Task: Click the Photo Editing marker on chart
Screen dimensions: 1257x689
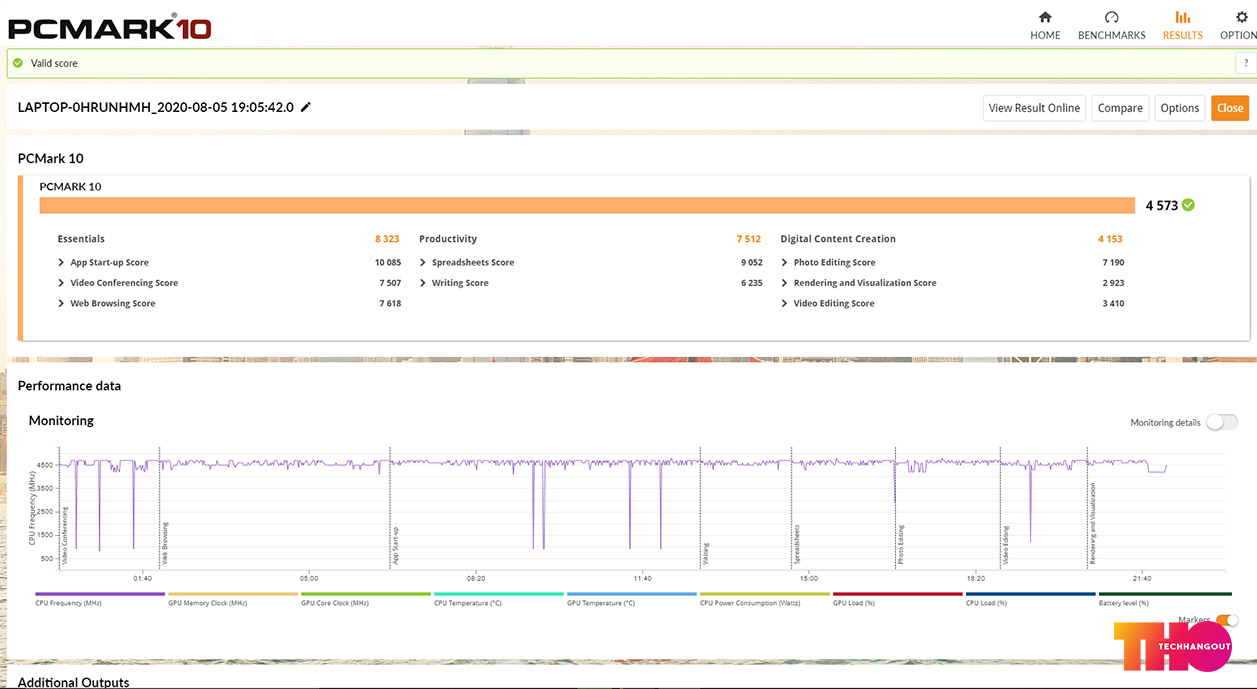Action: pos(901,546)
